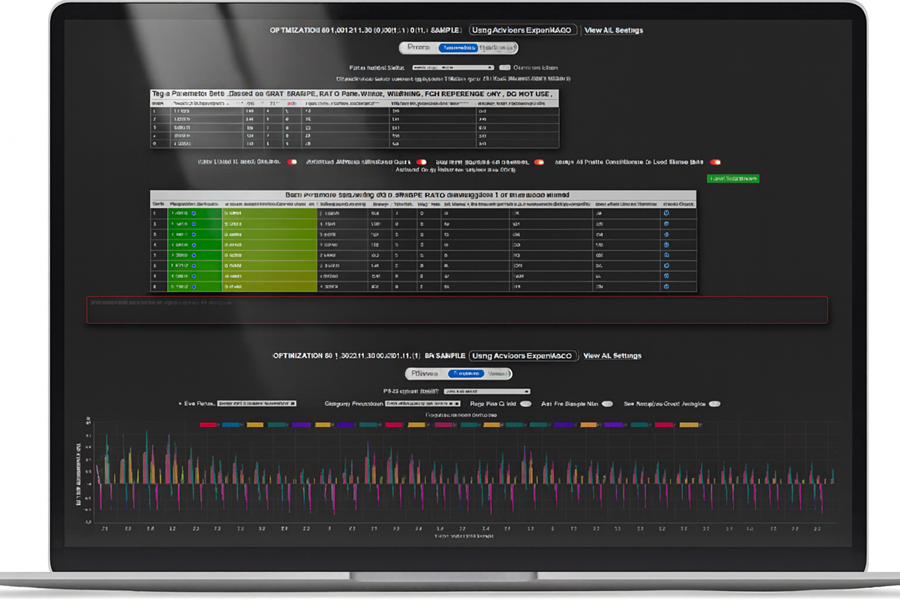This screenshot has width=900, height=600.
Task: Open the blue action icon ending the fifth results row
Action: pyautogui.click(x=666, y=255)
